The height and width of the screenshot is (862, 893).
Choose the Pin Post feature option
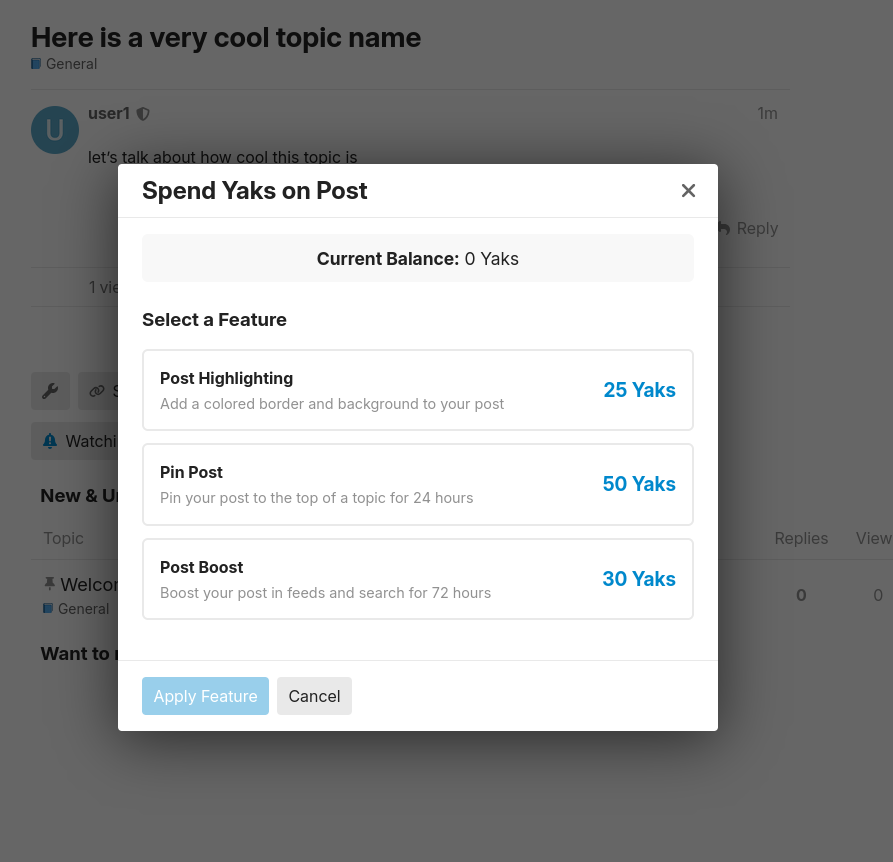pos(417,484)
